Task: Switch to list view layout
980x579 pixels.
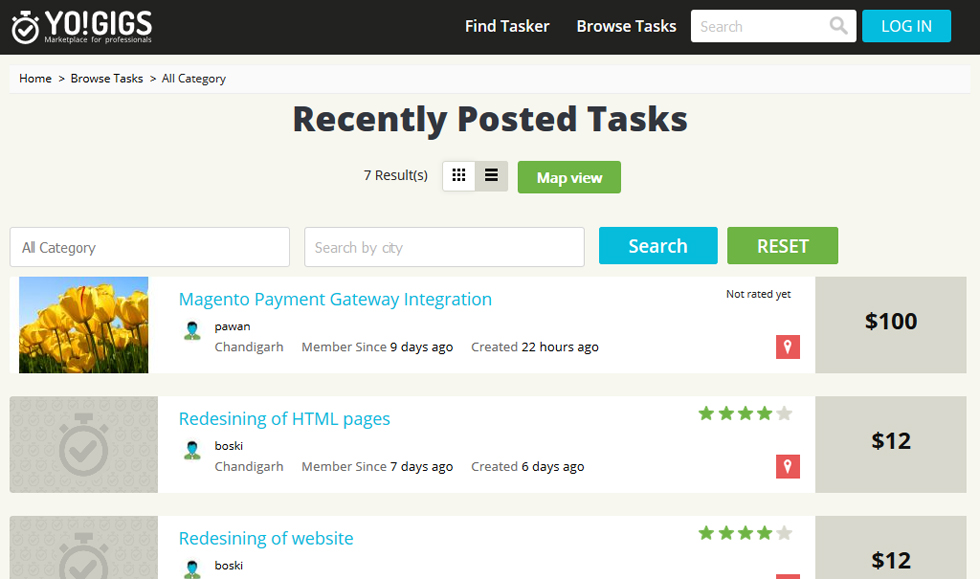Action: pyautogui.click(x=491, y=176)
